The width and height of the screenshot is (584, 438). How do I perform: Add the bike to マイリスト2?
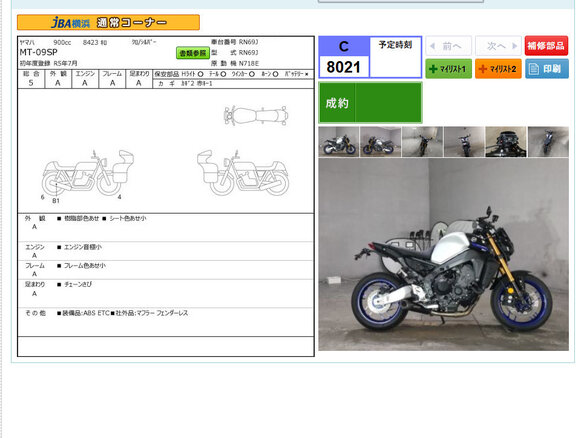tap(498, 69)
